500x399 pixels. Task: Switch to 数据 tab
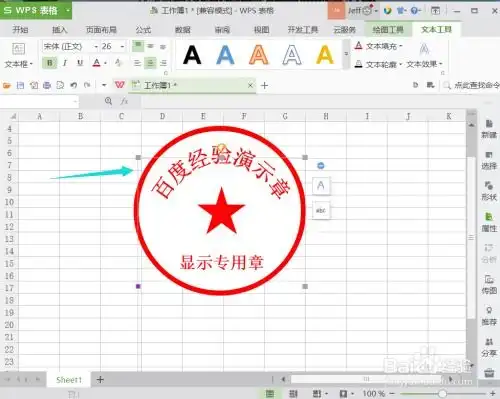coord(183,30)
